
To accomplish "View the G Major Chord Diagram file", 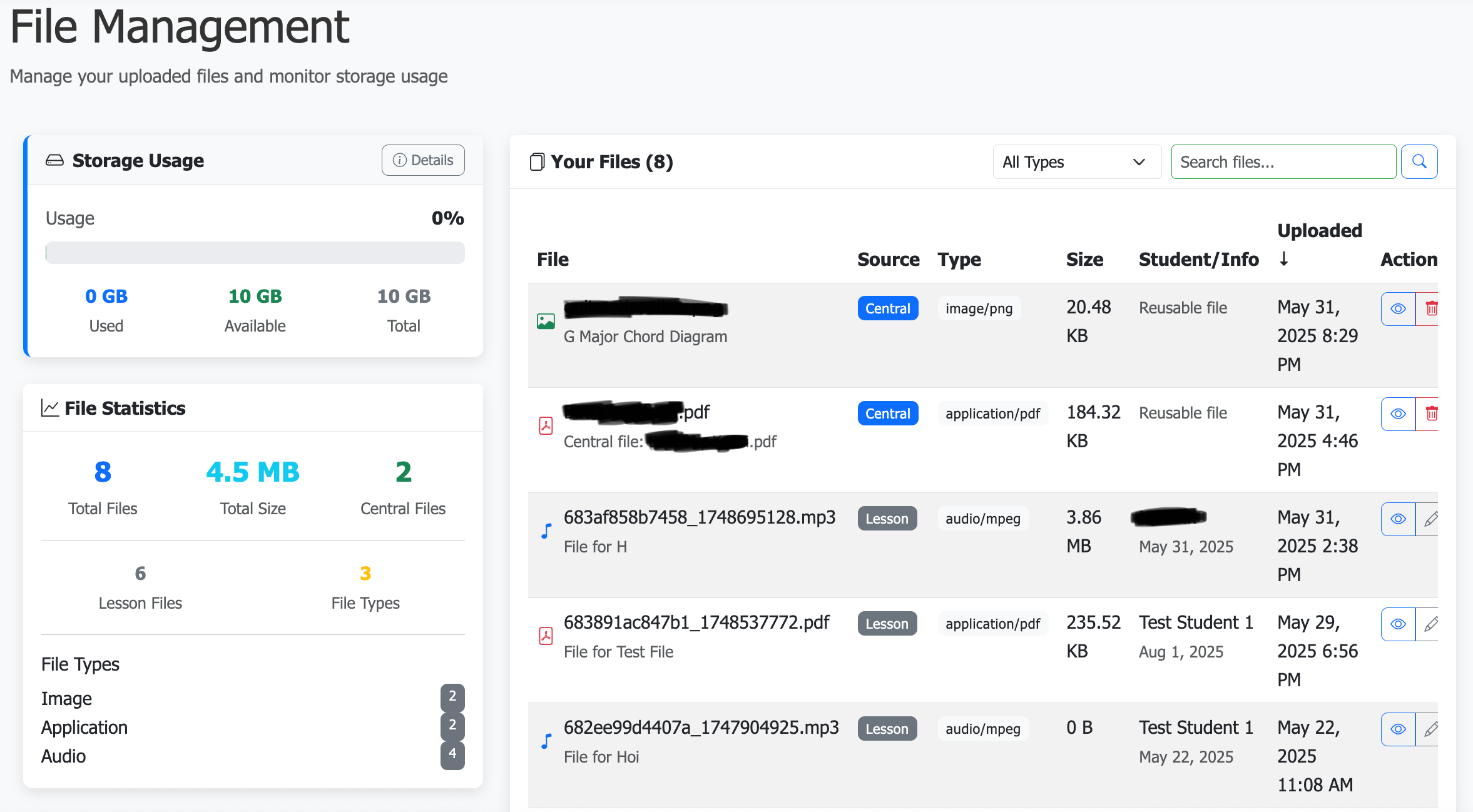I will [1398, 309].
